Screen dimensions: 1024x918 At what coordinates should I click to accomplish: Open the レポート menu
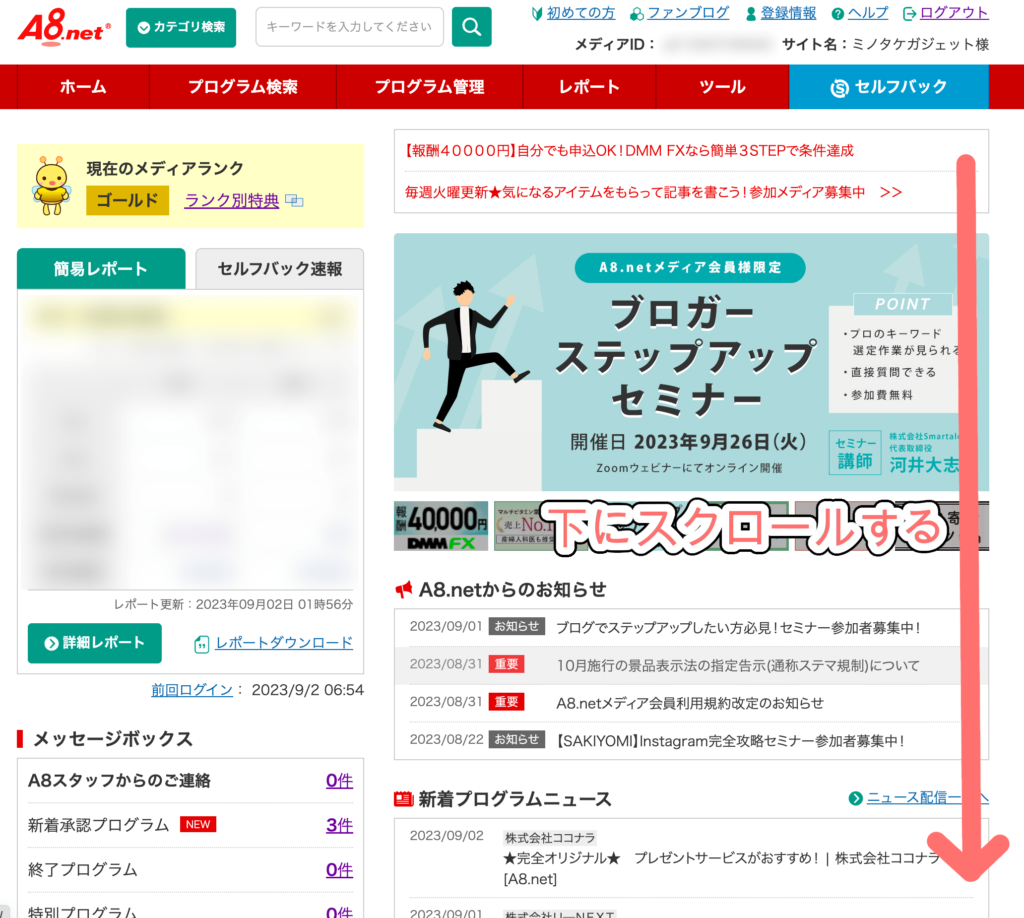pyautogui.click(x=589, y=87)
